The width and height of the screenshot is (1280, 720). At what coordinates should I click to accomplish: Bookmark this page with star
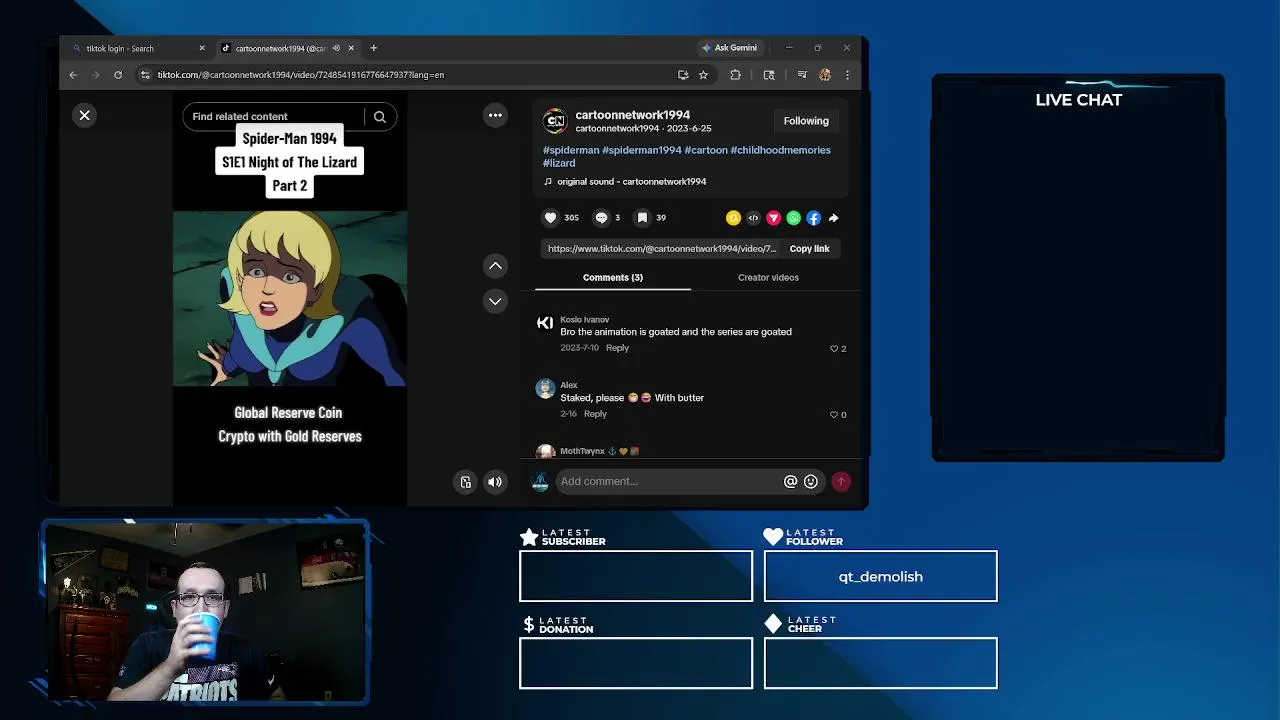pos(703,75)
